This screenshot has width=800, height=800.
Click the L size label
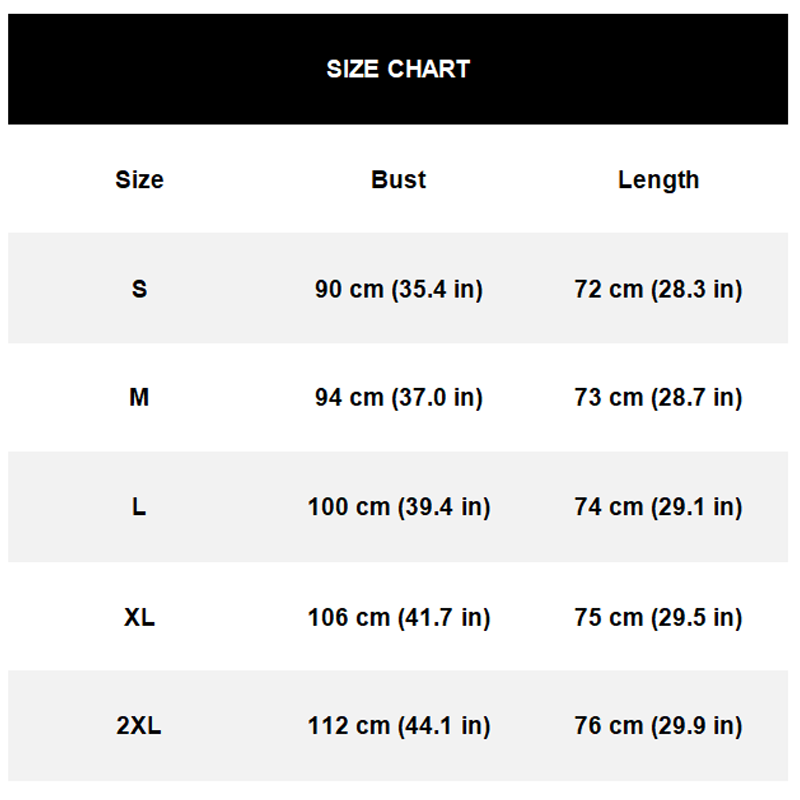[139, 507]
